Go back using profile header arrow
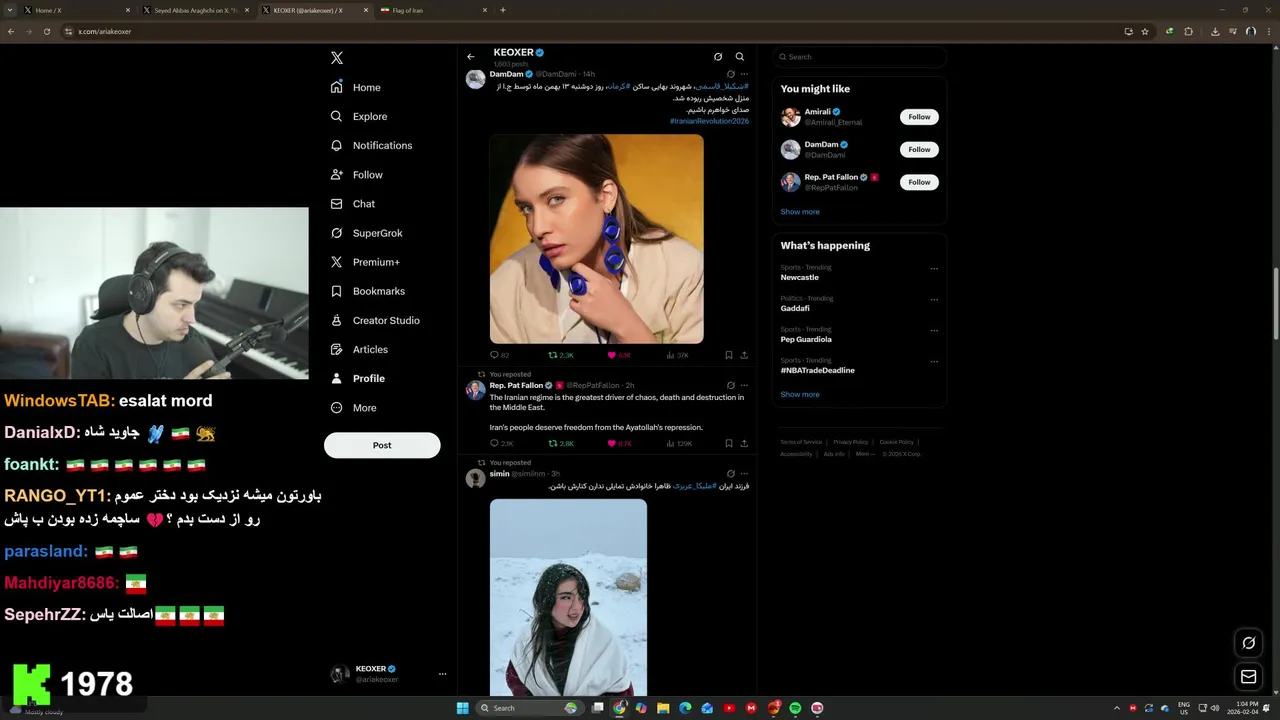 (x=471, y=57)
